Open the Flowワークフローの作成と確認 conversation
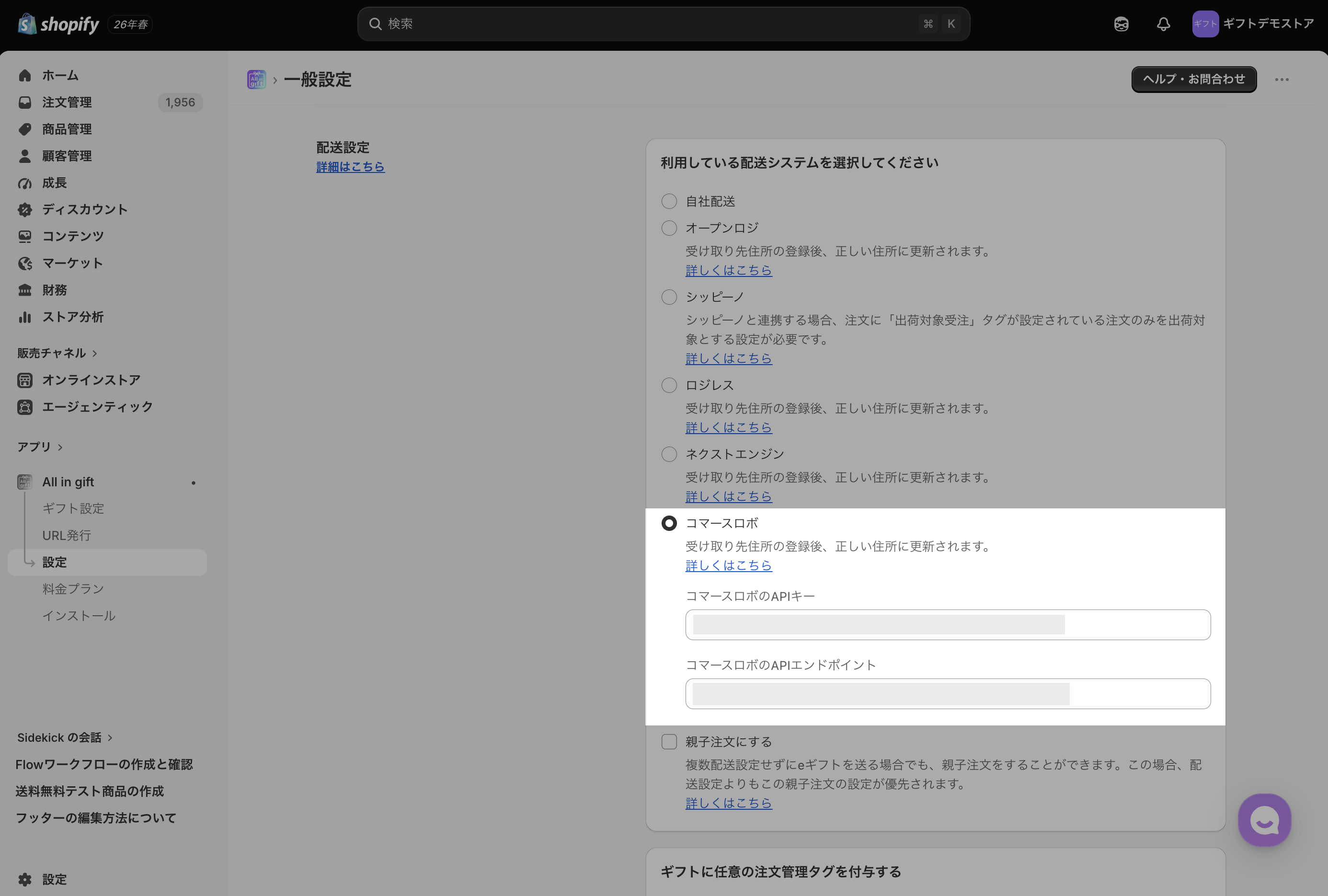The width and height of the screenshot is (1328, 896). coord(104,765)
